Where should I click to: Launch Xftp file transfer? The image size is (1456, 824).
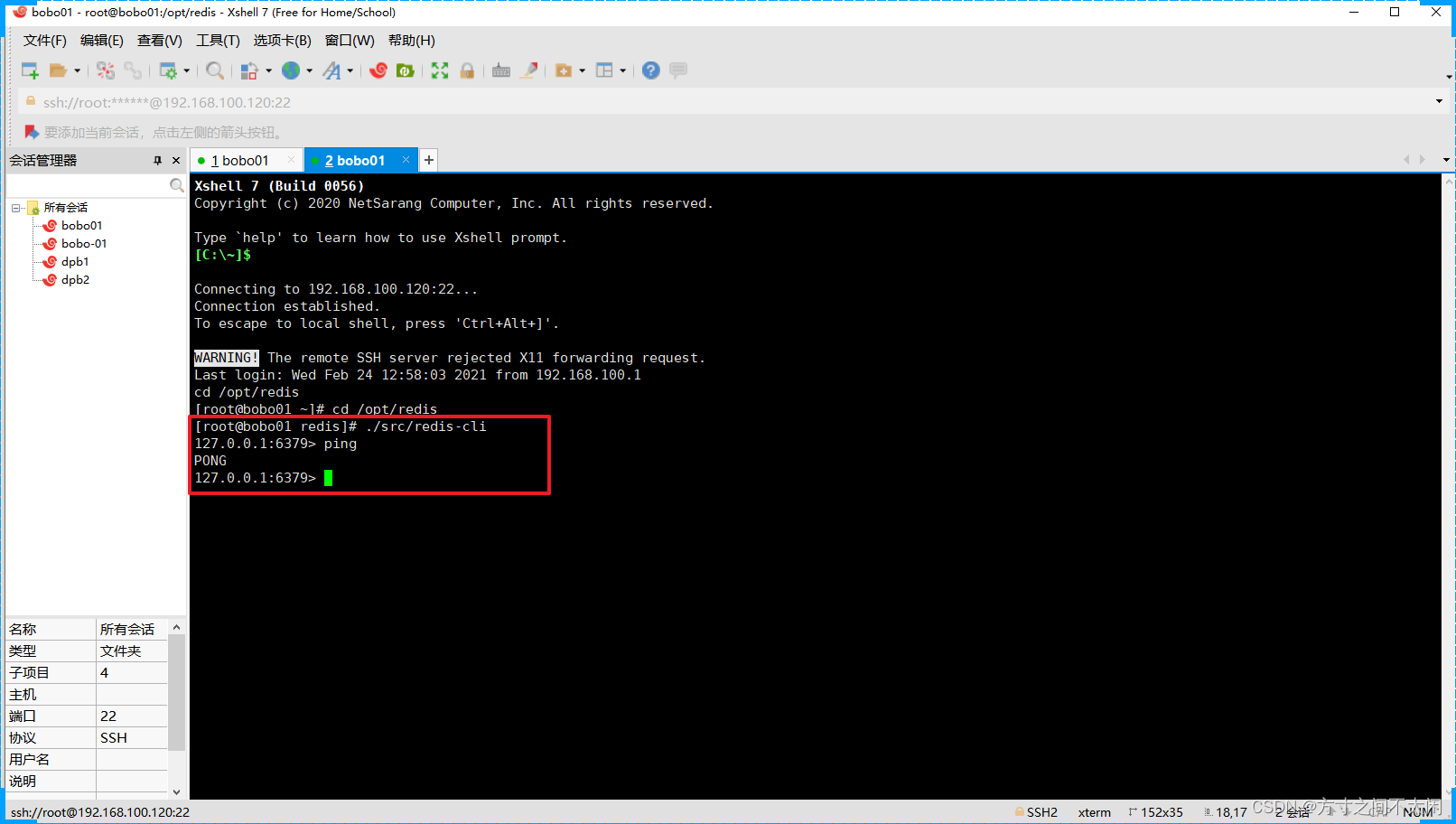[406, 70]
